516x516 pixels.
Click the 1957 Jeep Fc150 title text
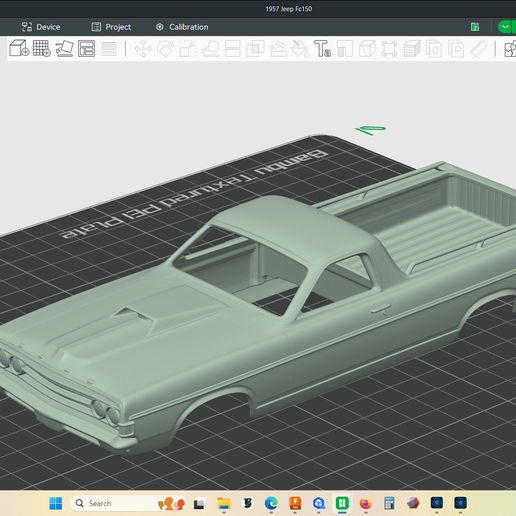tap(289, 9)
